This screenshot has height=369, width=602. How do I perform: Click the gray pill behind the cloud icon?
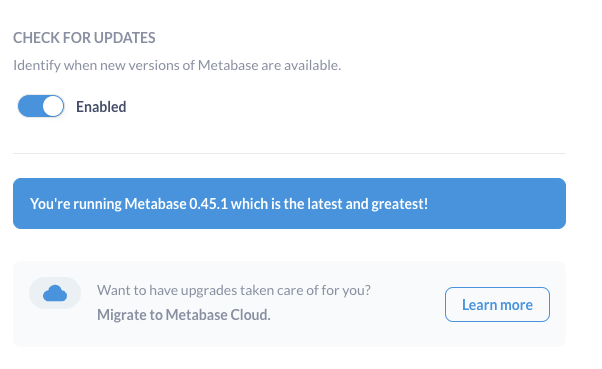coord(55,293)
